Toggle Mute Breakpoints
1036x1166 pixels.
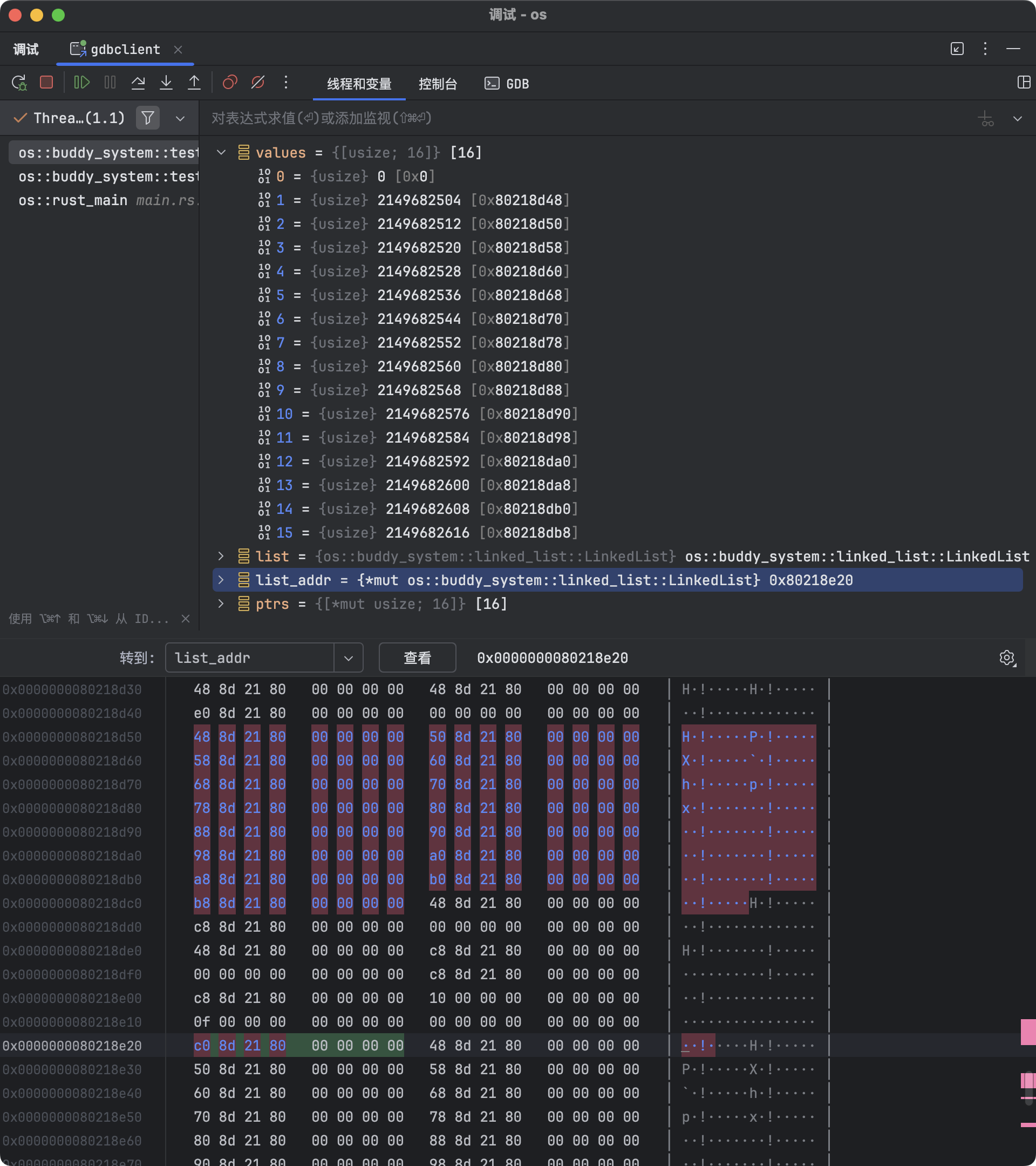click(x=258, y=83)
